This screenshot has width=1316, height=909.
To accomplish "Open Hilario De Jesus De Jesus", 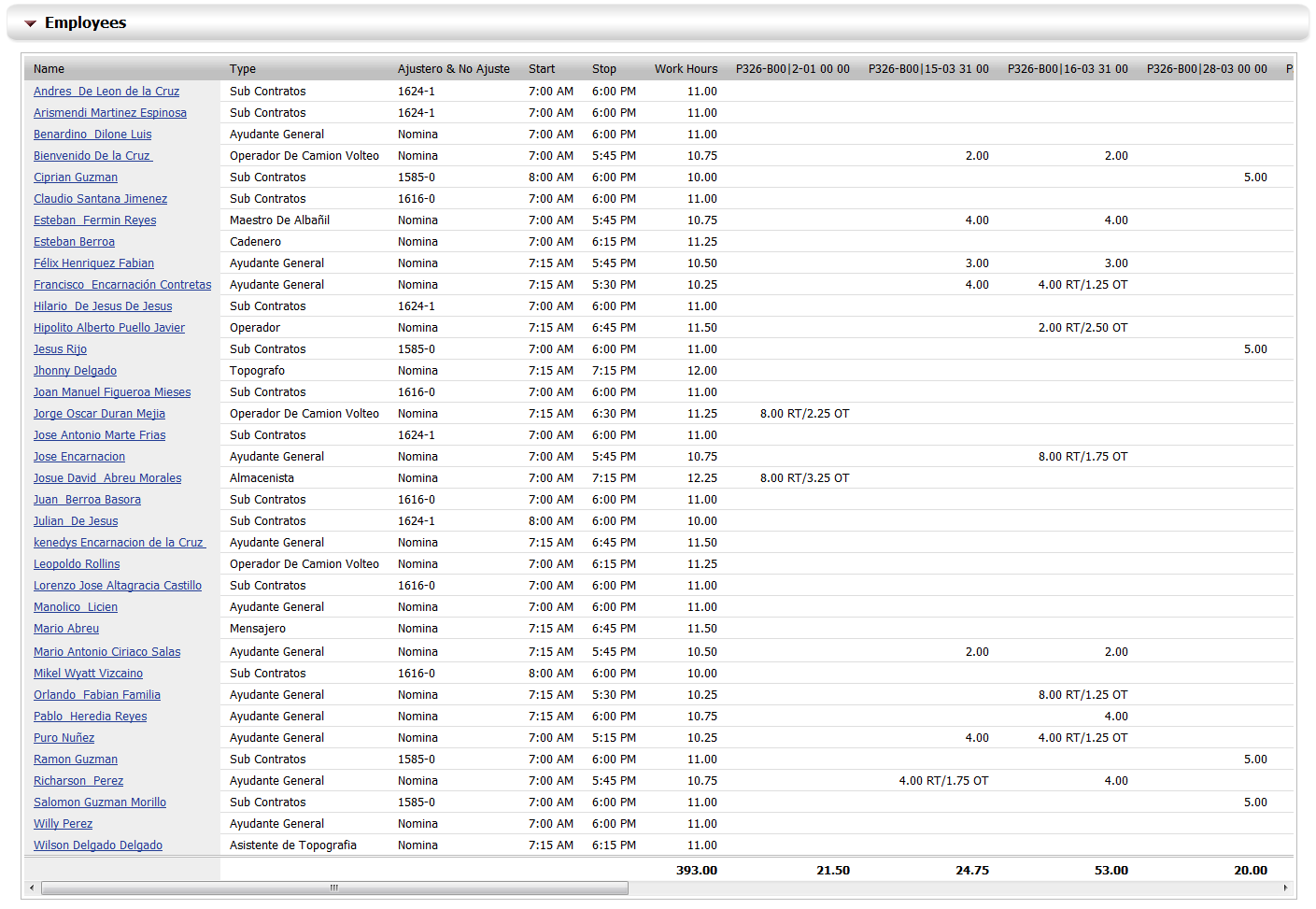I will pyautogui.click(x=103, y=306).
